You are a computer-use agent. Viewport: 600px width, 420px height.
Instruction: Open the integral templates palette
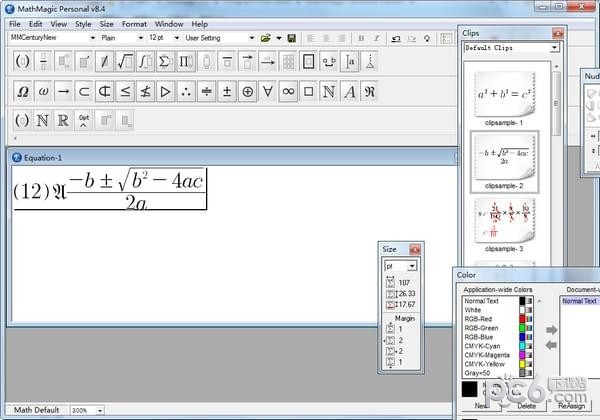tap(145, 61)
